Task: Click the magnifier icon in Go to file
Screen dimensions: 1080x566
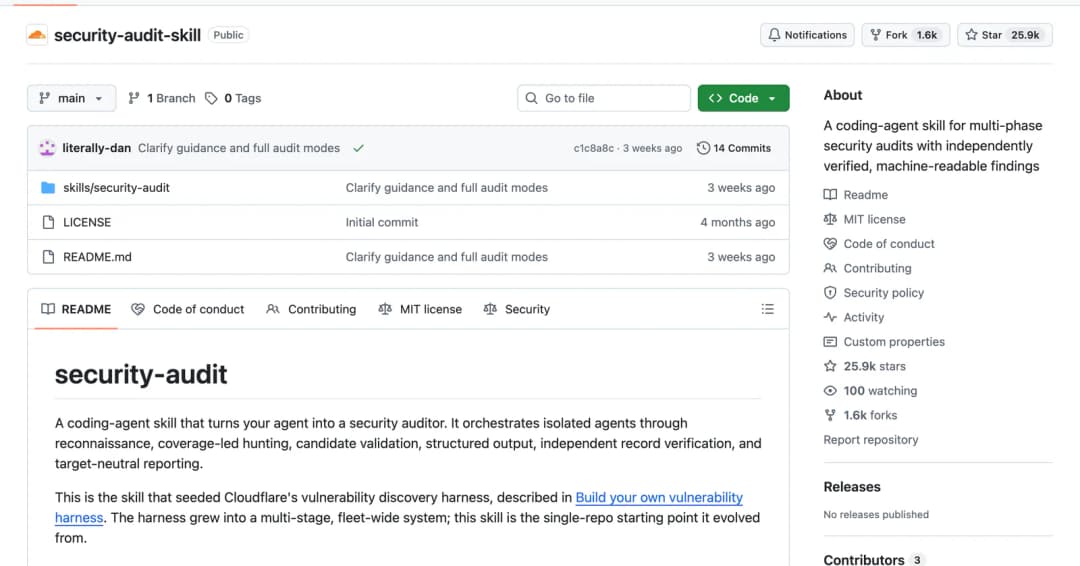Action: click(531, 98)
